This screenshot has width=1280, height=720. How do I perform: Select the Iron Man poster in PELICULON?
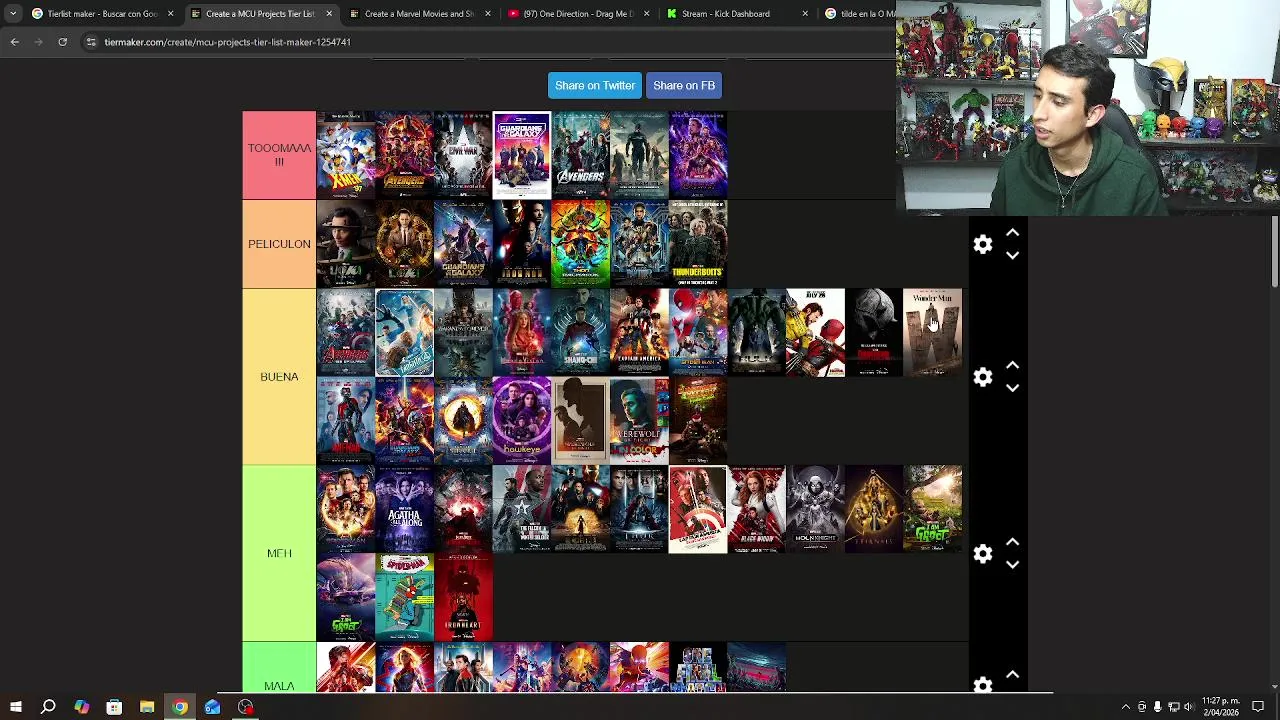[521, 244]
